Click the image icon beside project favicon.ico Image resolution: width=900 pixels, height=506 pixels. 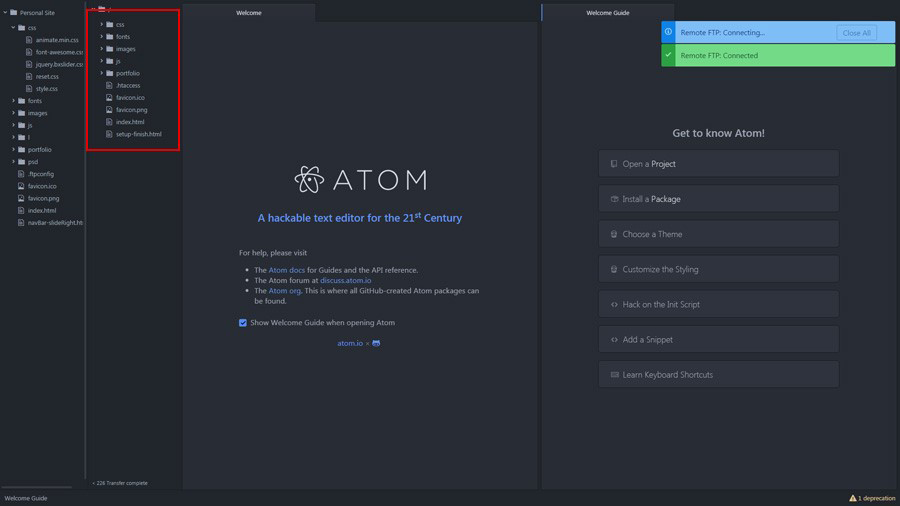pyautogui.click(x=21, y=186)
